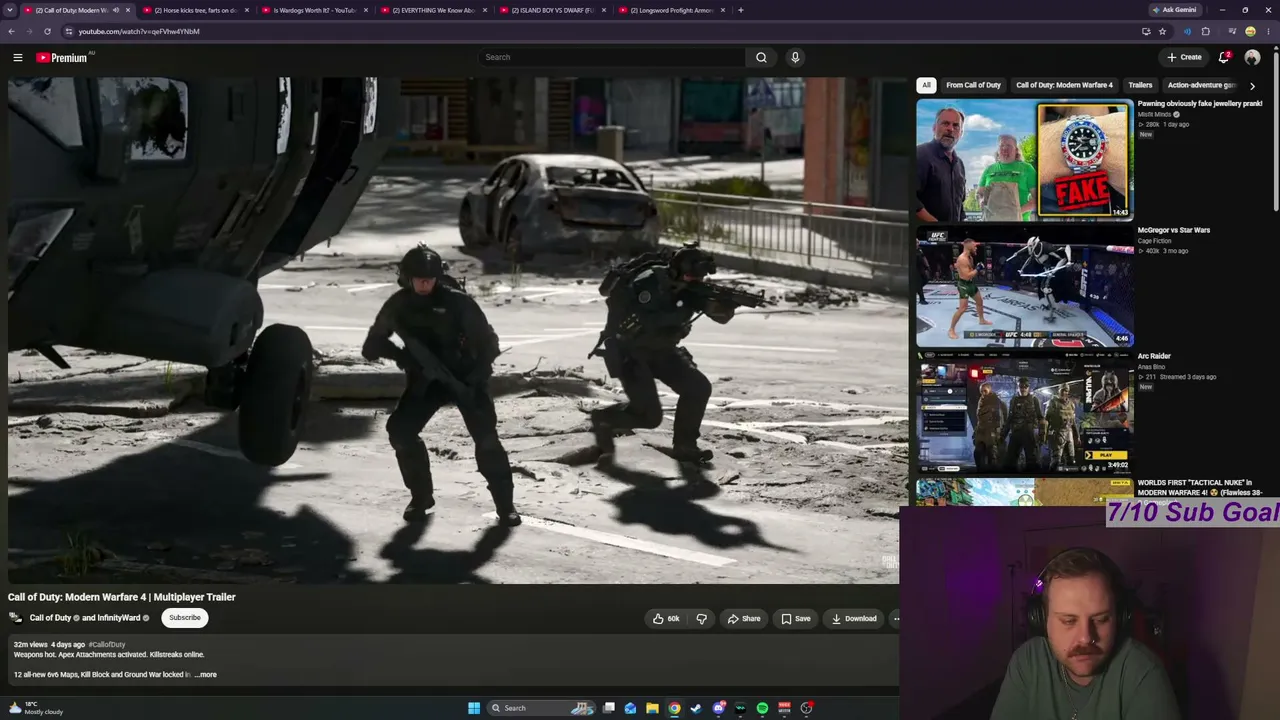
Task: Open the YouTube account avatar menu
Action: coord(1252,57)
